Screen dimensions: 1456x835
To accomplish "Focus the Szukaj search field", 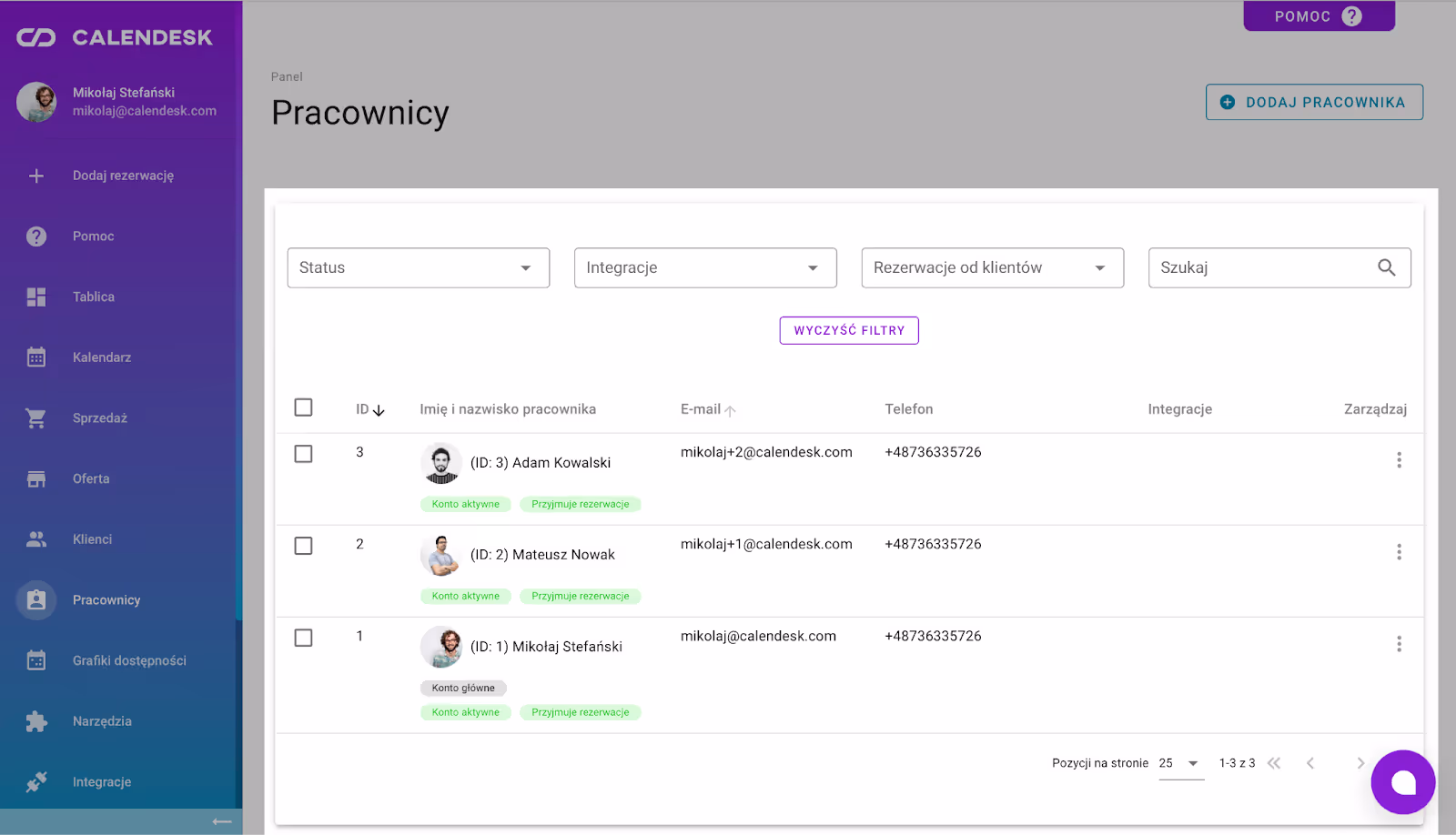I will (1260, 267).
